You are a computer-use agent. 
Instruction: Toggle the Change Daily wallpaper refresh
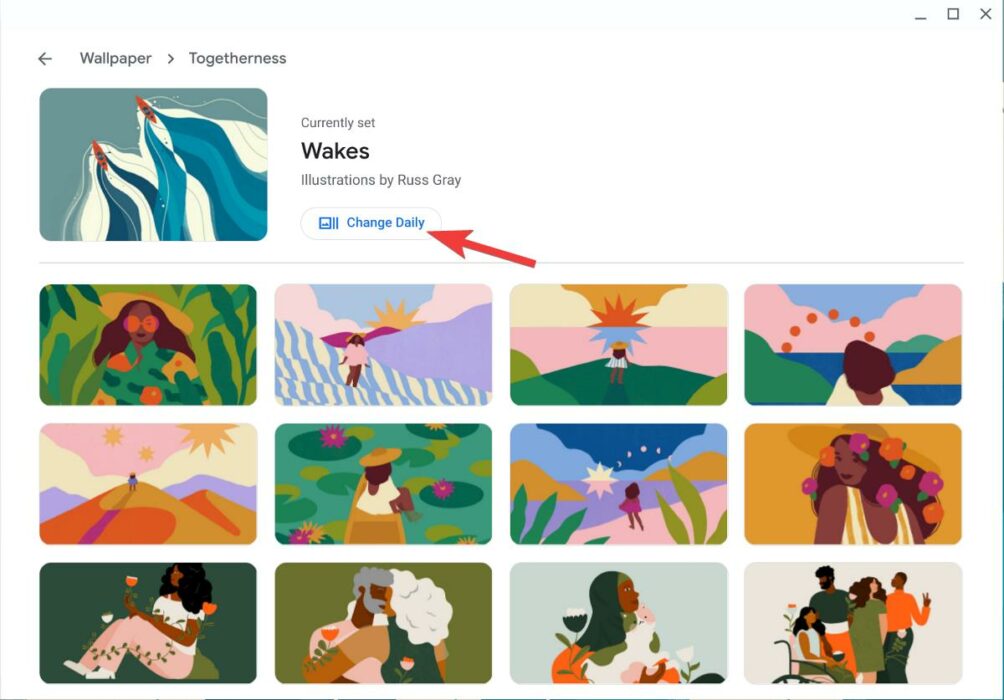(x=371, y=223)
